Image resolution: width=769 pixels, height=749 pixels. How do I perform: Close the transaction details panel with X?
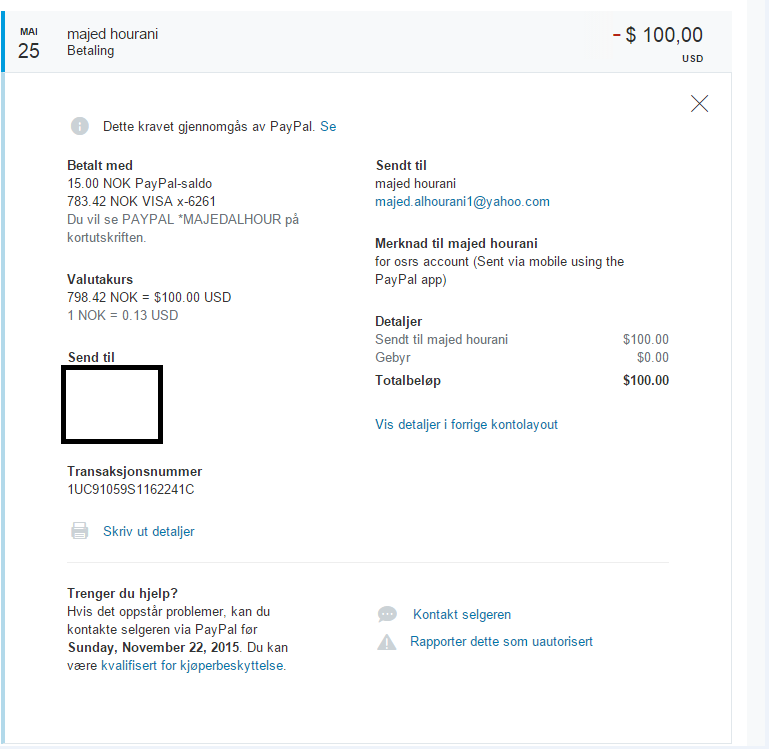699,103
